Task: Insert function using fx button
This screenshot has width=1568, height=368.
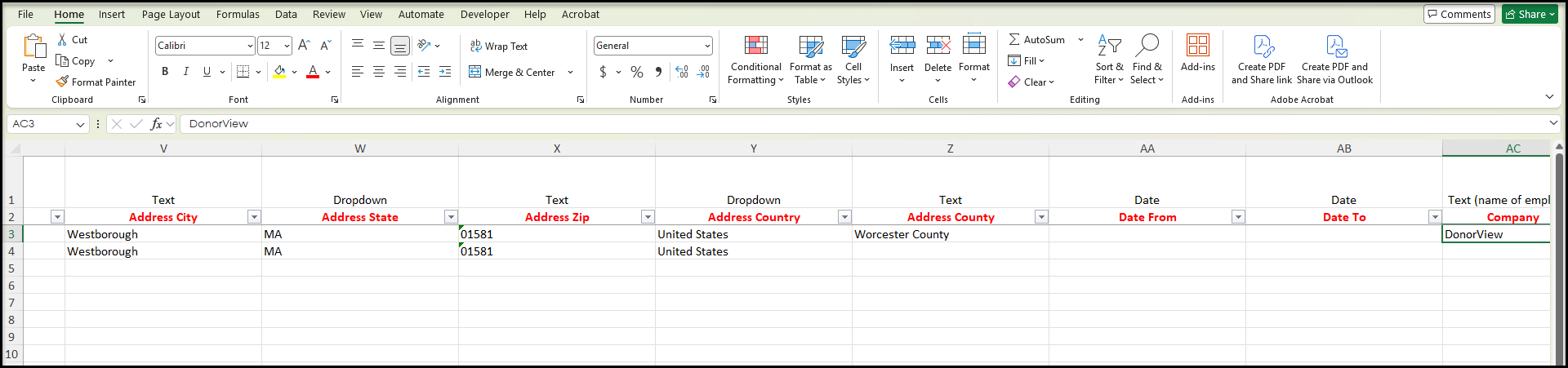Action: (157, 124)
